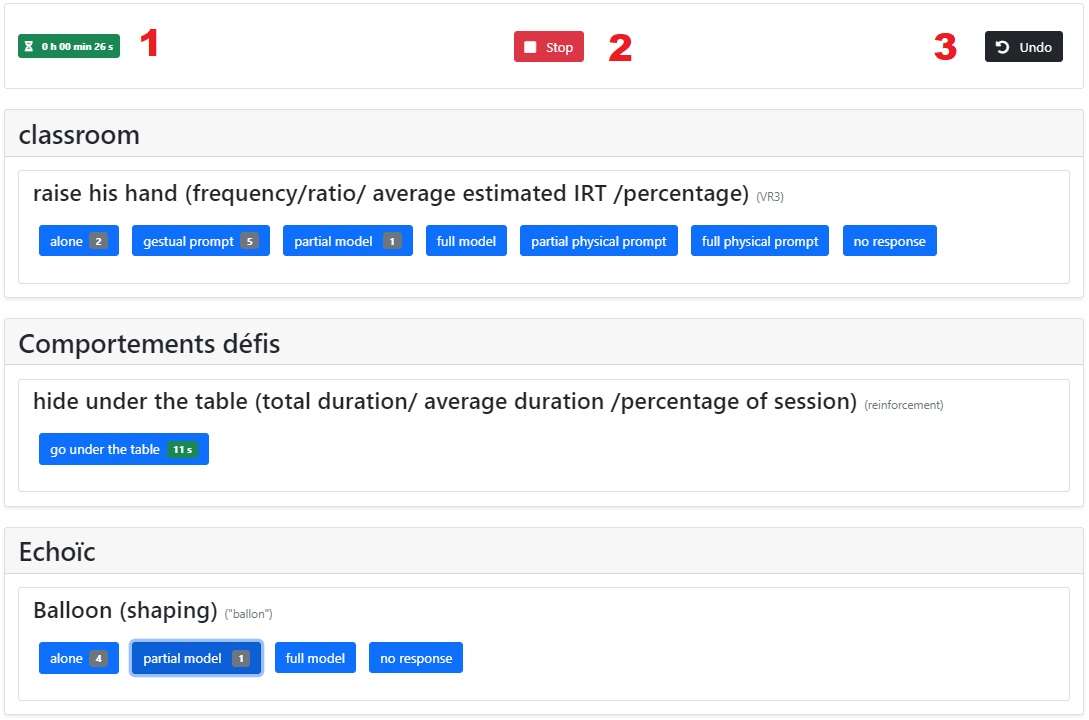Record 'alone' for raise his hand
1089x720 pixels.
coord(78,241)
